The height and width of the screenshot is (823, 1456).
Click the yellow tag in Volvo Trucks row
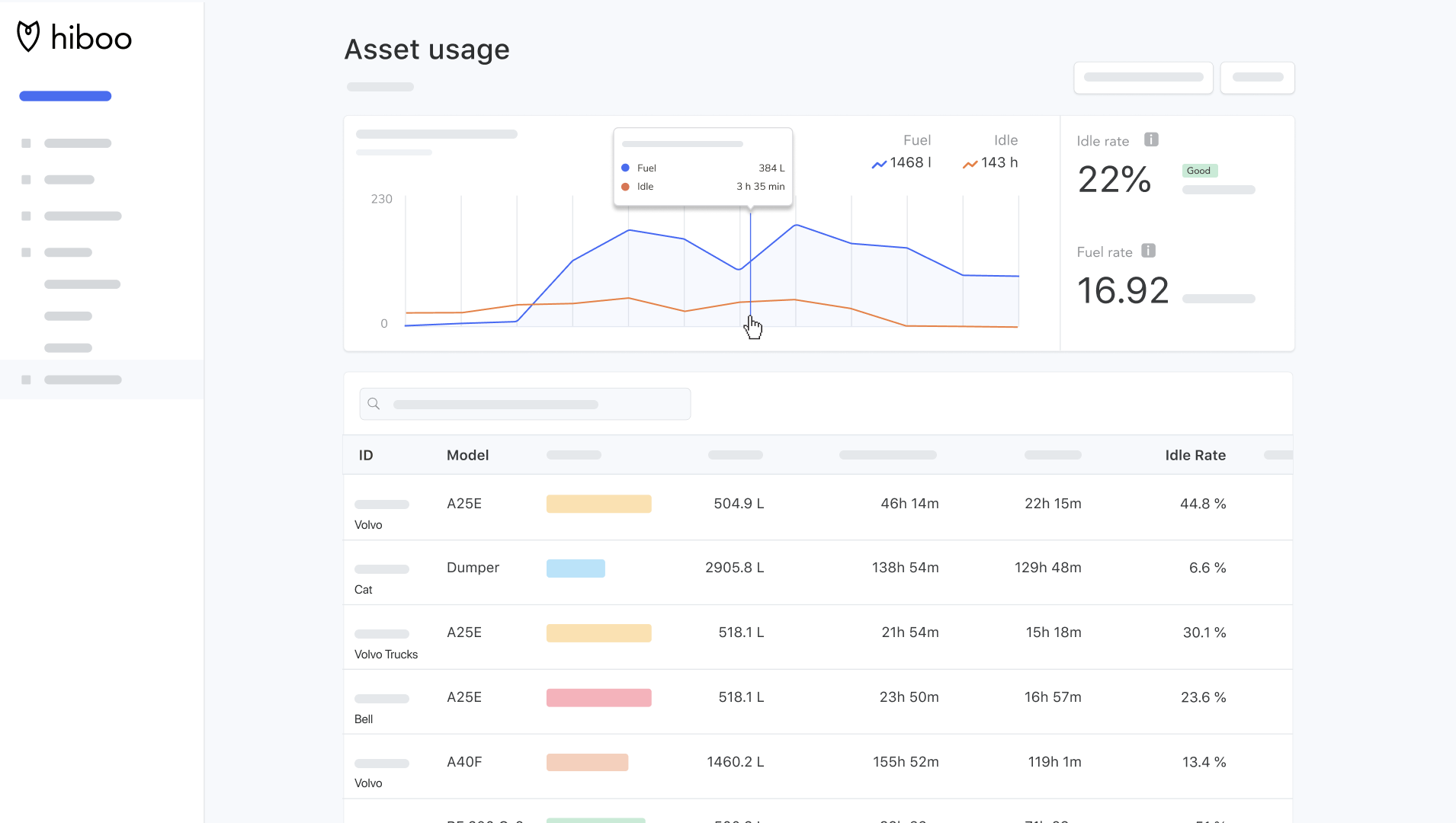(599, 633)
